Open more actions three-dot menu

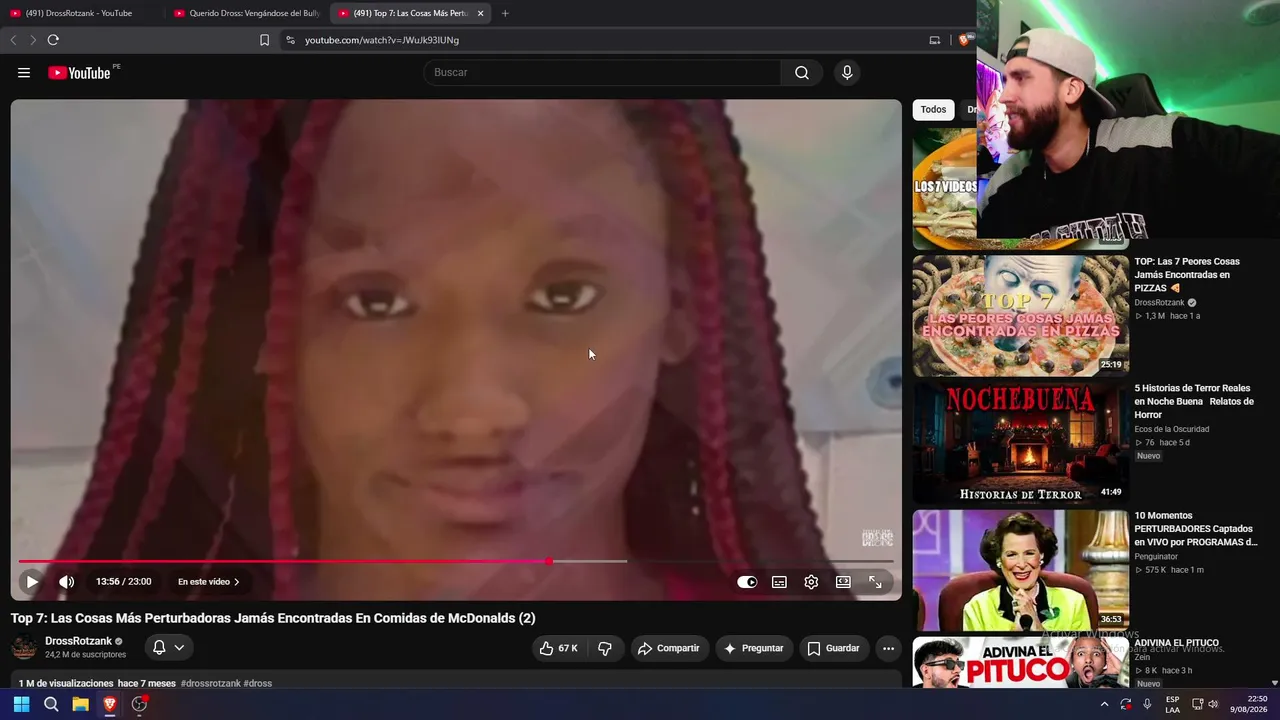tap(888, 648)
